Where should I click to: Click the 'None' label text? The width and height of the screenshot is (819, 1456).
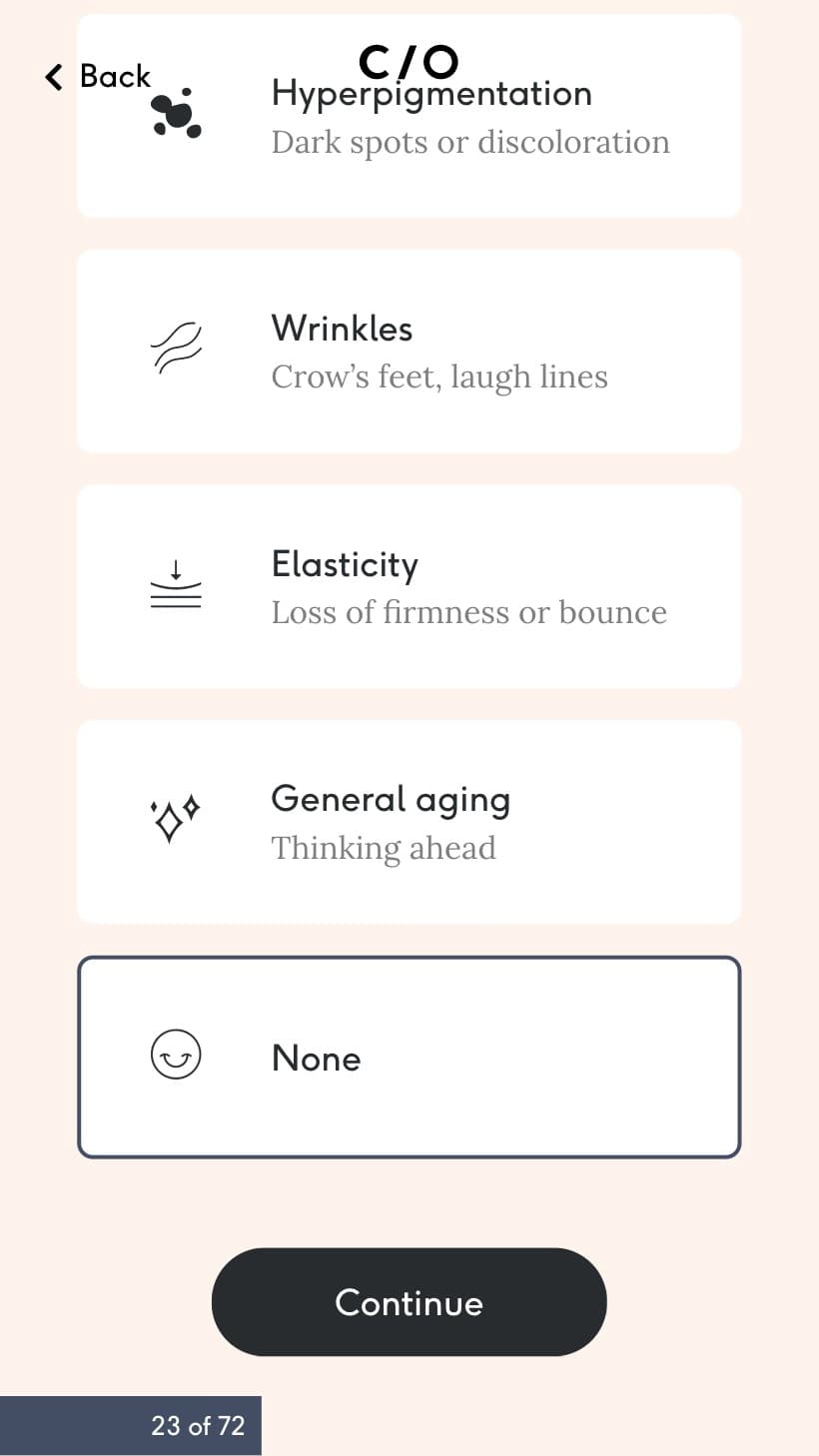[x=316, y=1059]
